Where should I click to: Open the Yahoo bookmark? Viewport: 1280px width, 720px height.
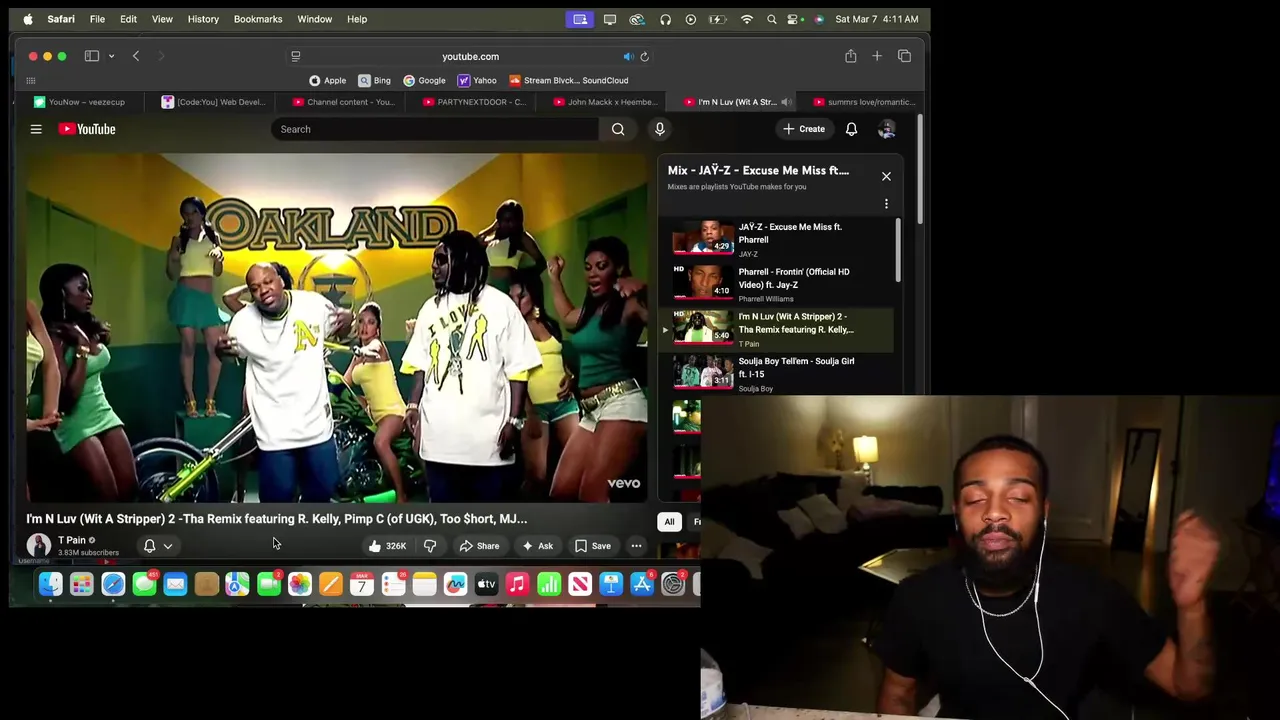(x=477, y=80)
